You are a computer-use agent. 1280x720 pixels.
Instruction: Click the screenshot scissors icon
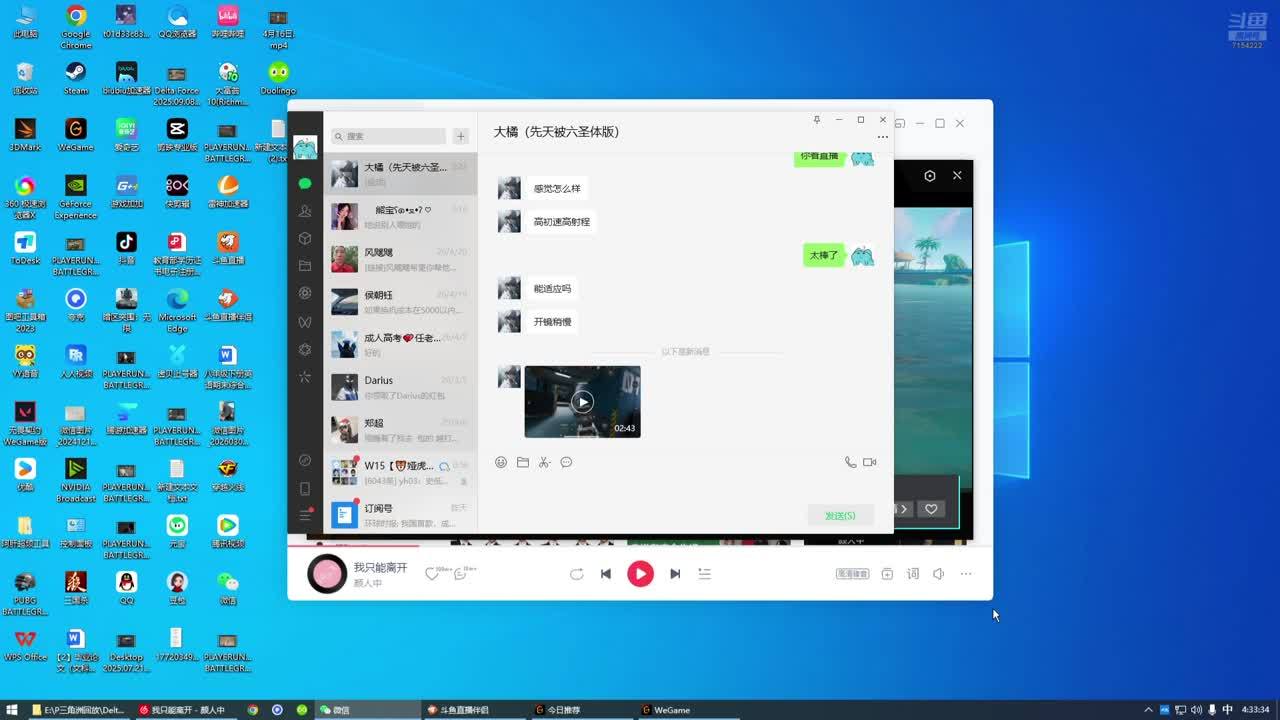[544, 462]
